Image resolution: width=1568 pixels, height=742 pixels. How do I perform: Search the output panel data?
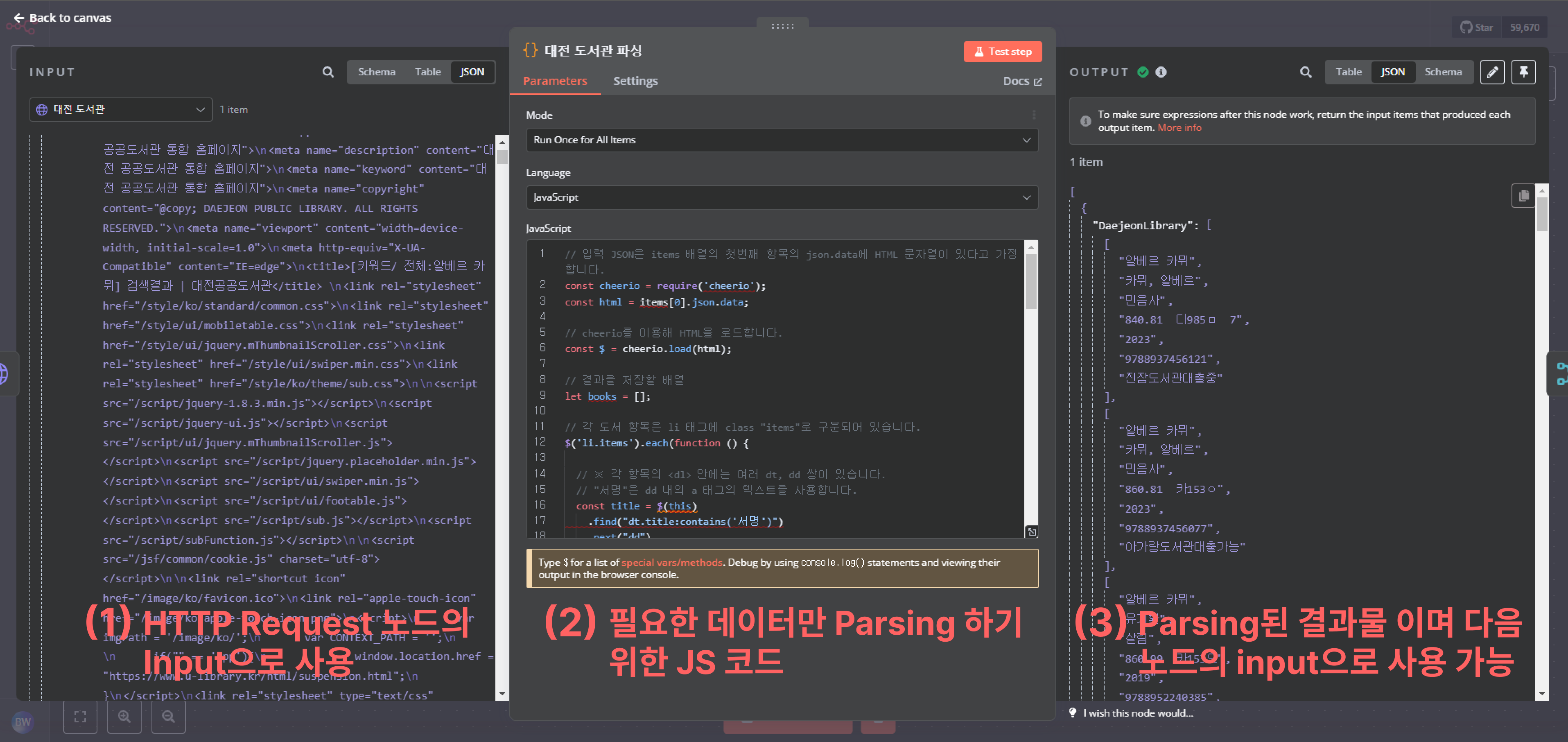(x=1305, y=72)
